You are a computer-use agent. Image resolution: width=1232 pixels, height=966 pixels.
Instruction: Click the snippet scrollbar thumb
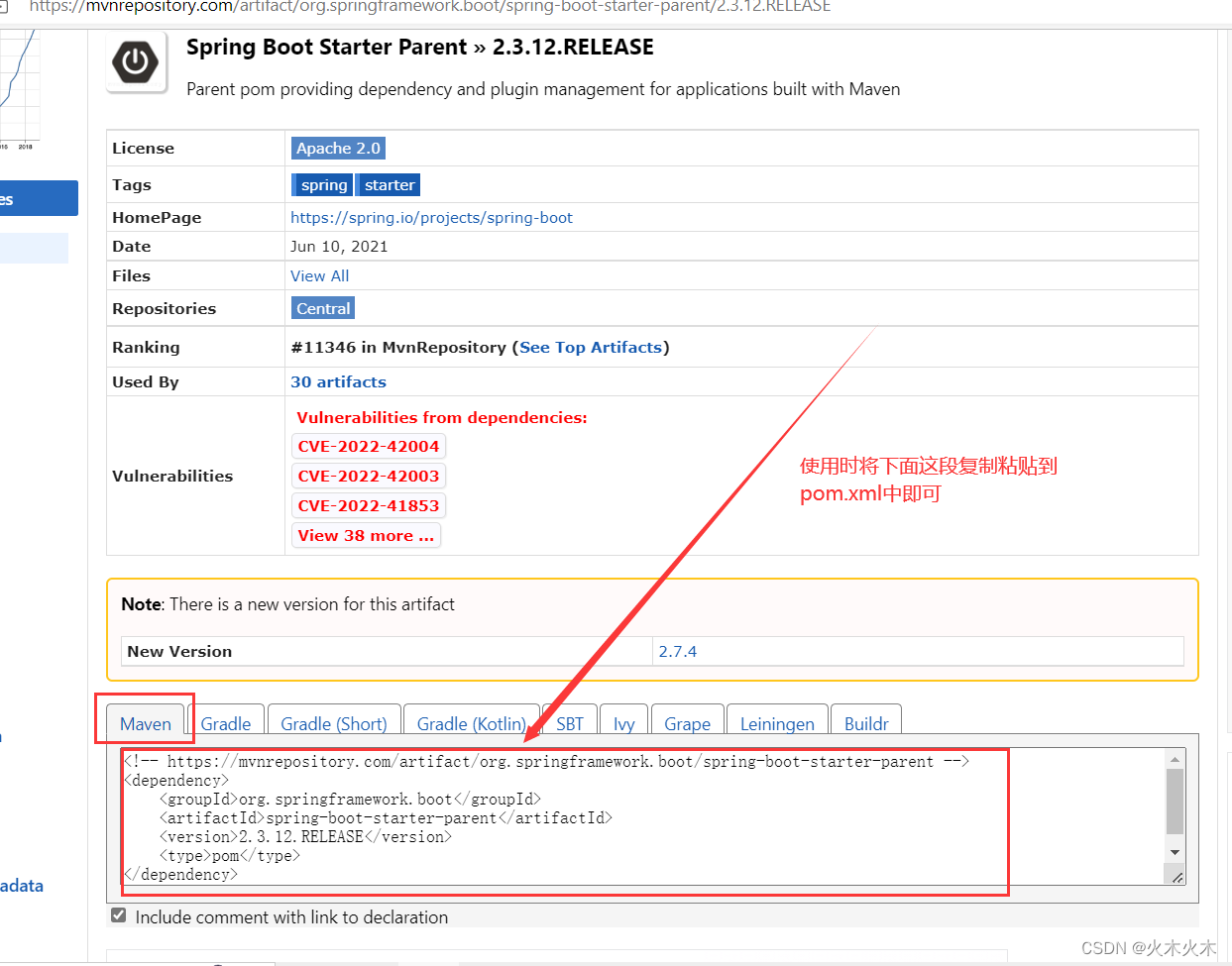point(1175,802)
